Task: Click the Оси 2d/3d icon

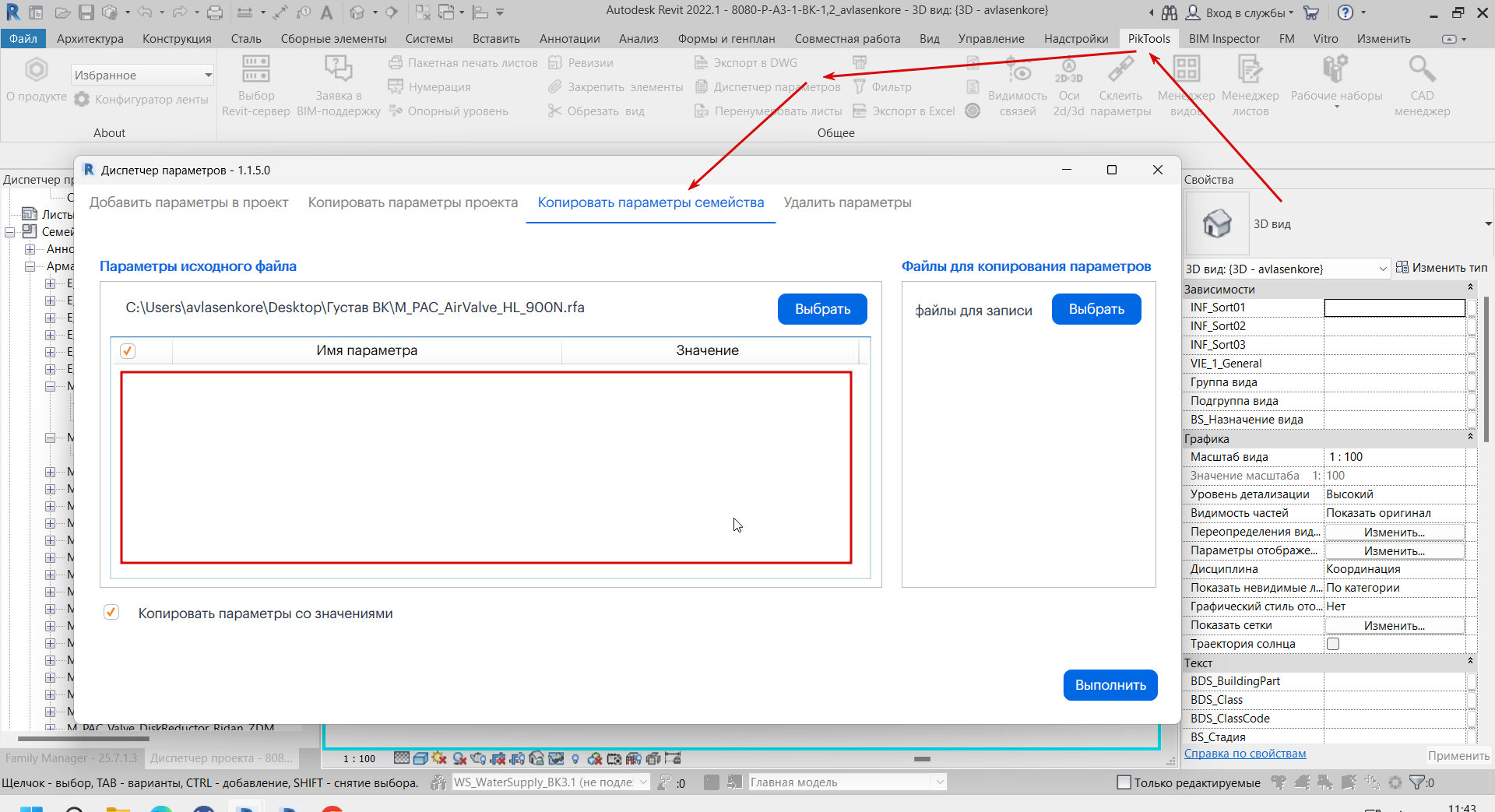Action: tap(1069, 70)
